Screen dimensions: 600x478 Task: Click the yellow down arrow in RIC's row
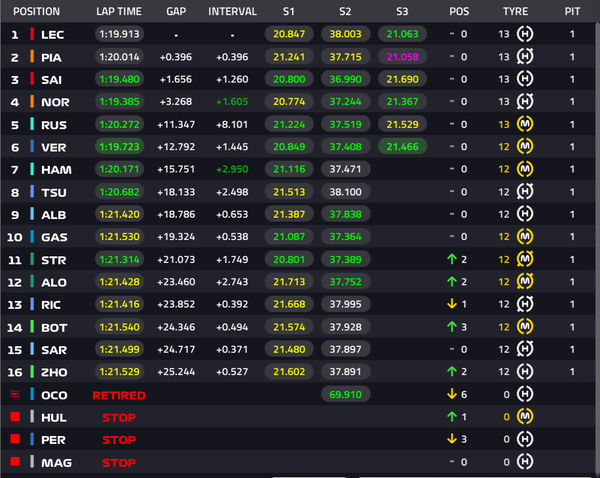click(x=452, y=304)
